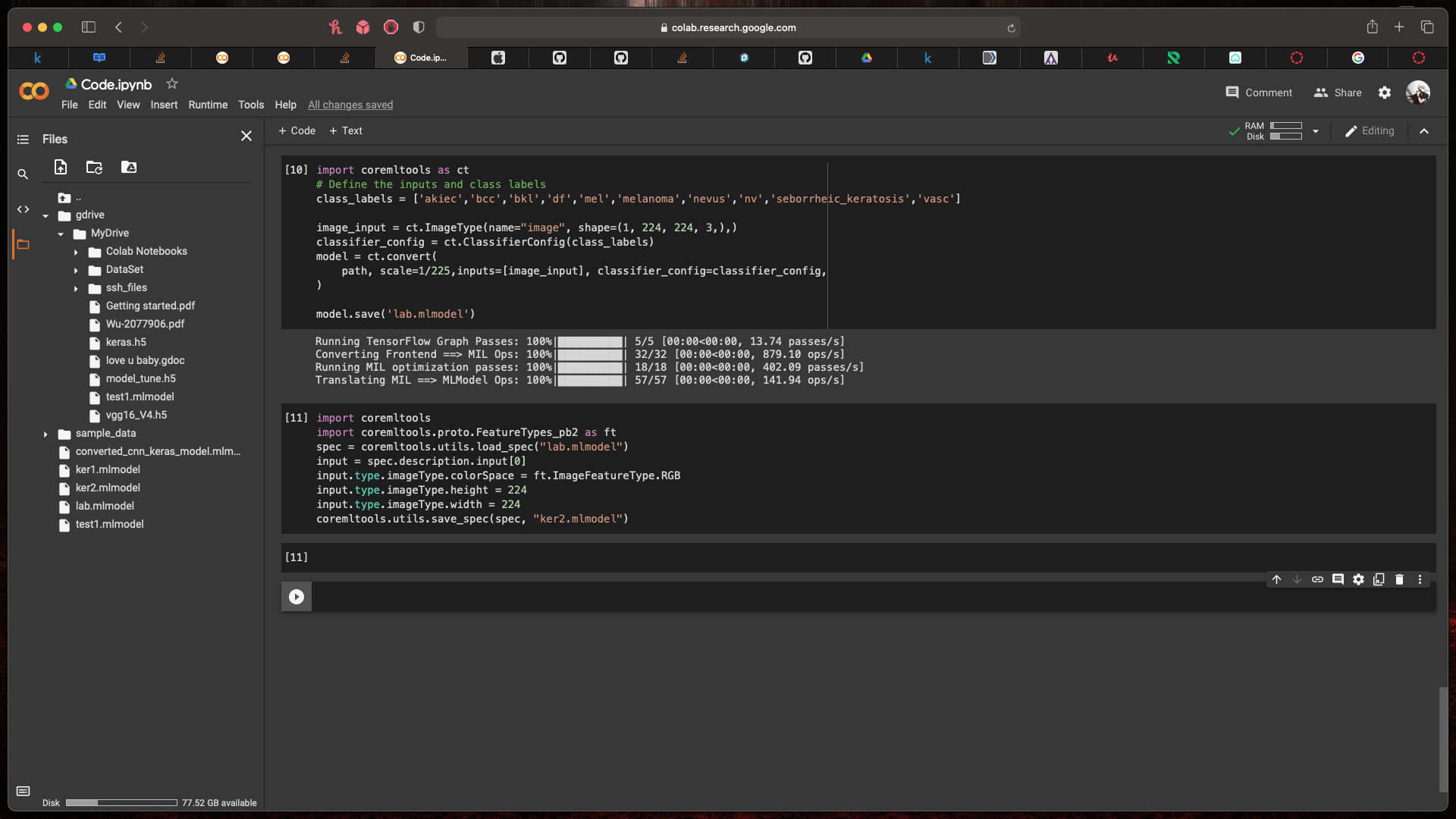Toggle header visibility with the collapse chevron
Image resolution: width=1456 pixels, height=819 pixels.
(1424, 131)
